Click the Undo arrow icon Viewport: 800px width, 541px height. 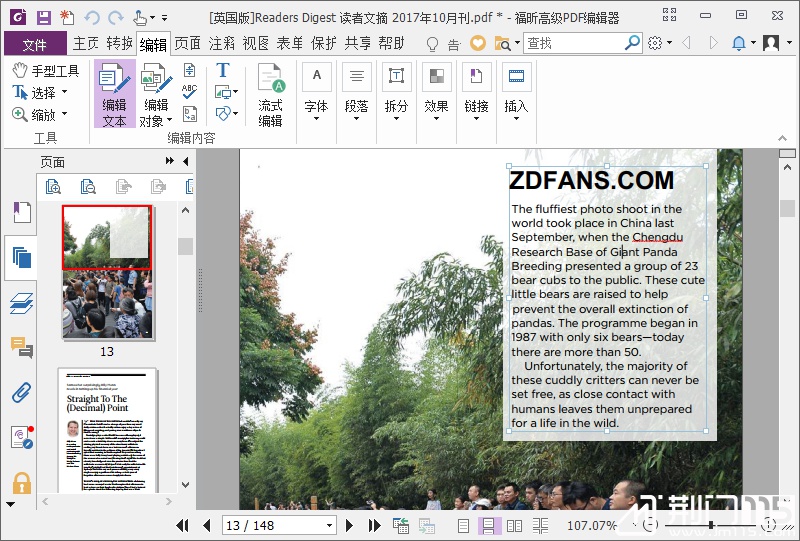(x=92, y=18)
